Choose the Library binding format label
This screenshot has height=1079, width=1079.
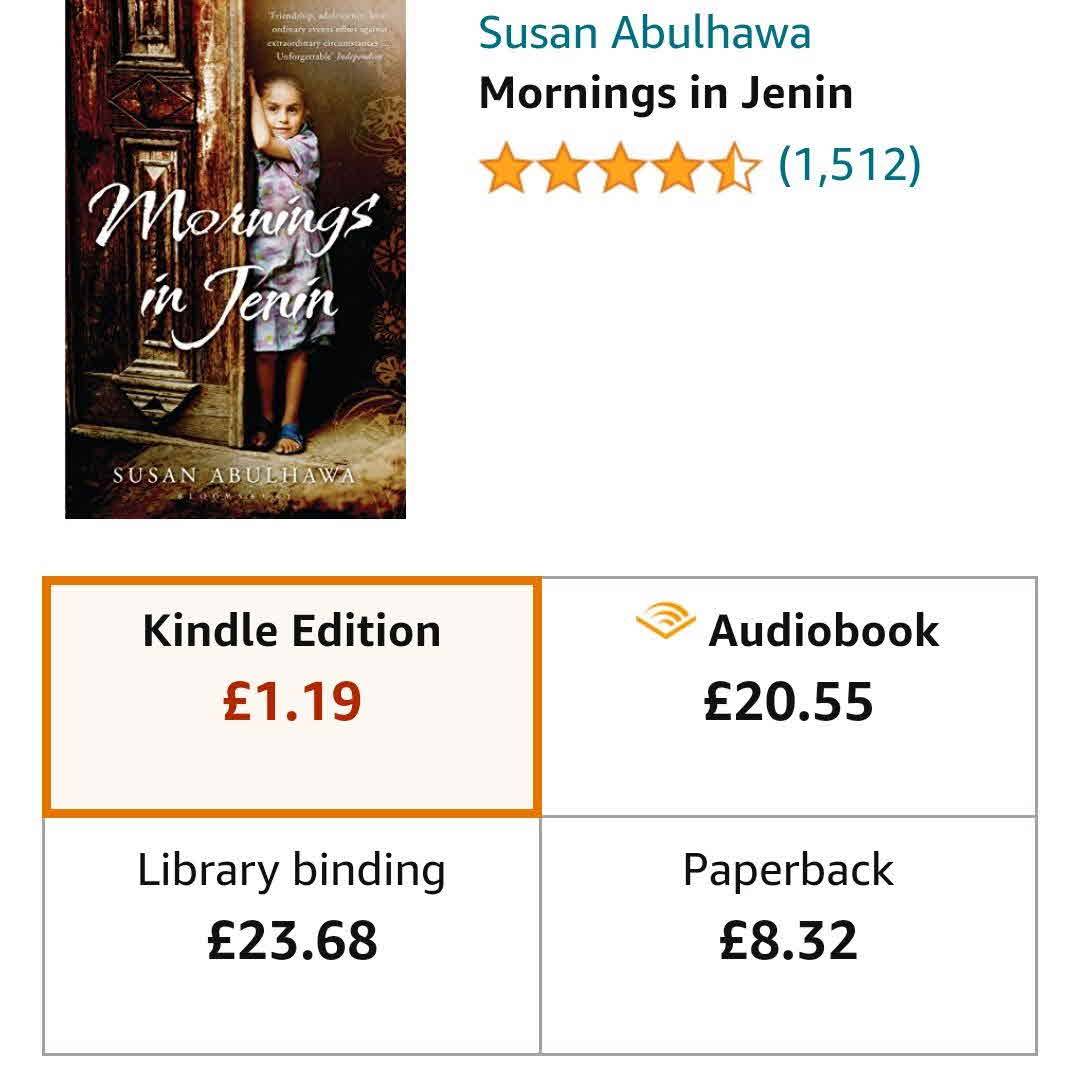point(291,870)
